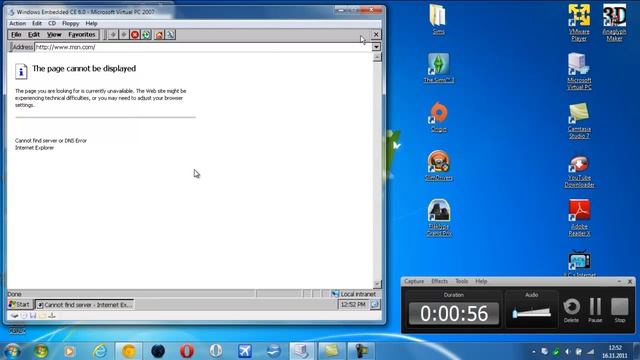Viewport: 640px width, 360px height.
Task: Click the Address bar URL field
Action: point(203,47)
